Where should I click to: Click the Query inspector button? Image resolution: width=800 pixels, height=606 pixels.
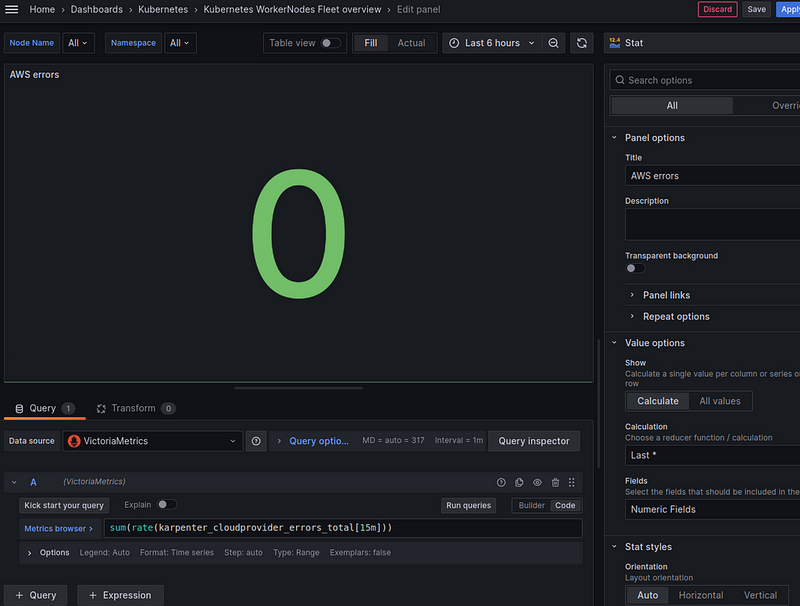pyautogui.click(x=534, y=441)
